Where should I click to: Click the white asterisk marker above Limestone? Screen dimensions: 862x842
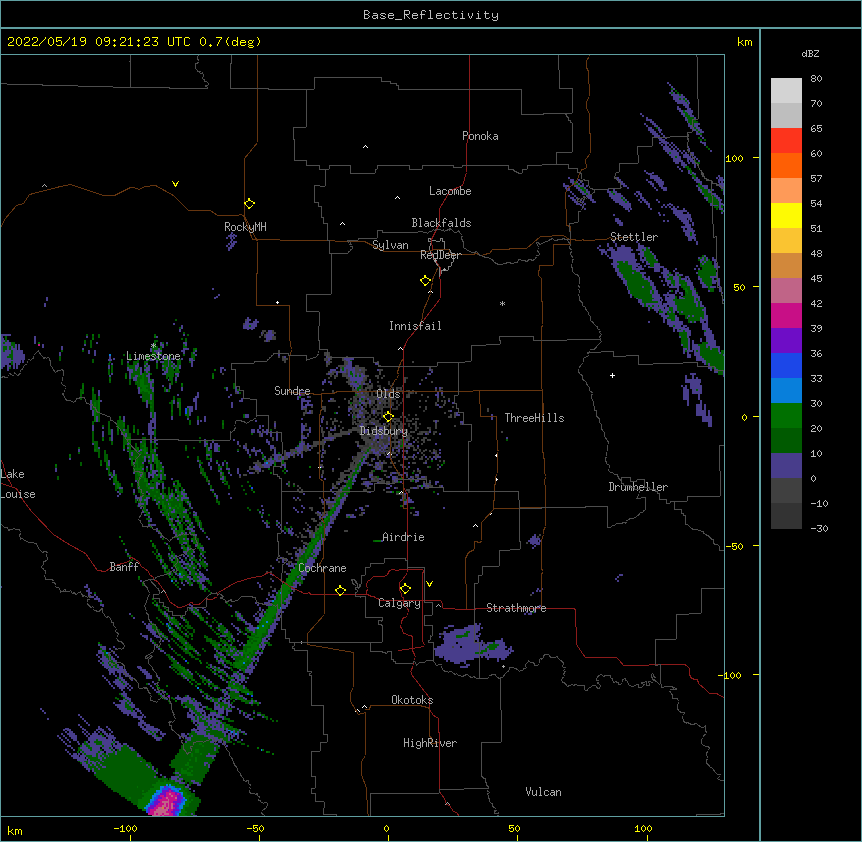pyautogui.click(x=154, y=346)
